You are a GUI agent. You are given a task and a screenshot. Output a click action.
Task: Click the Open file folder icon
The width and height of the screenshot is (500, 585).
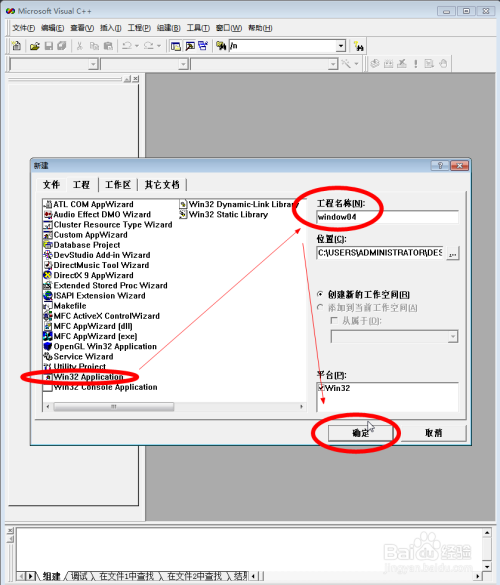click(34, 46)
